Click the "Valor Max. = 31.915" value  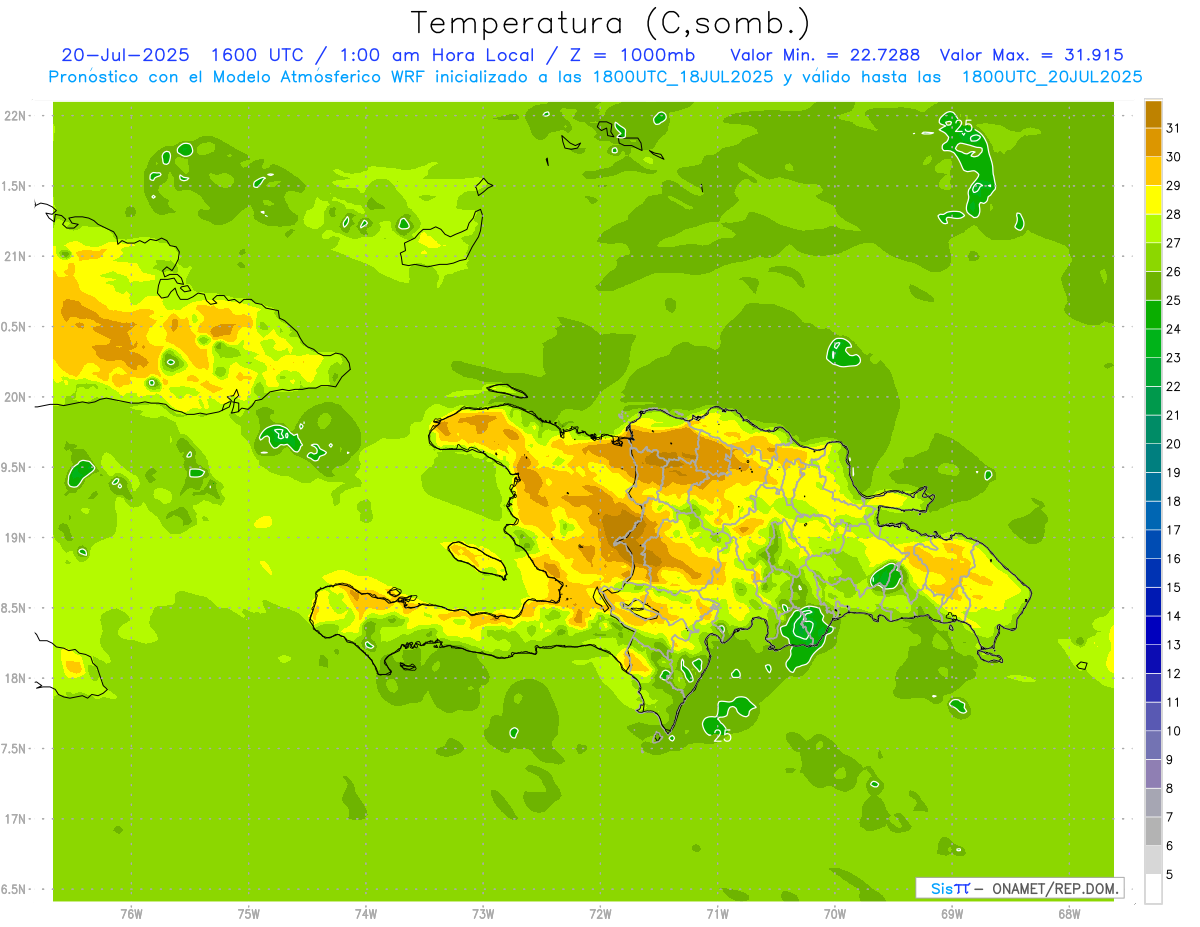1031,55
